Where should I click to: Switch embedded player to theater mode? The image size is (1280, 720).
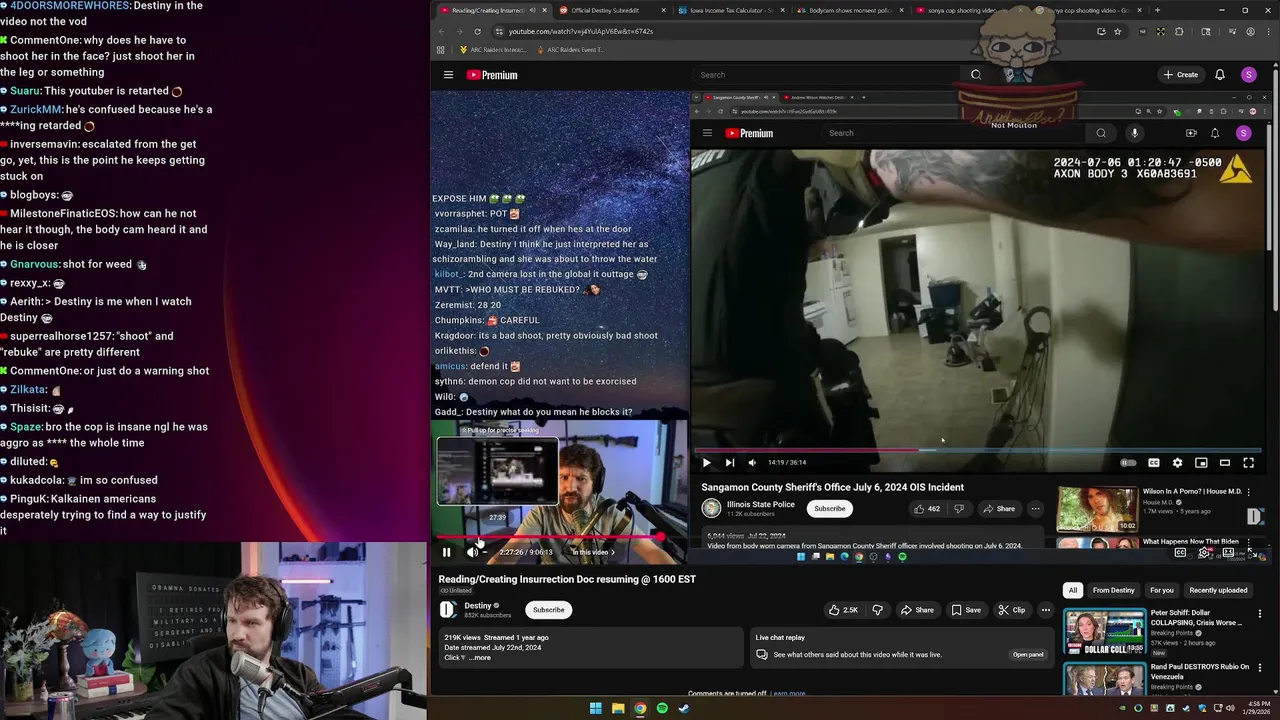pos(1224,463)
